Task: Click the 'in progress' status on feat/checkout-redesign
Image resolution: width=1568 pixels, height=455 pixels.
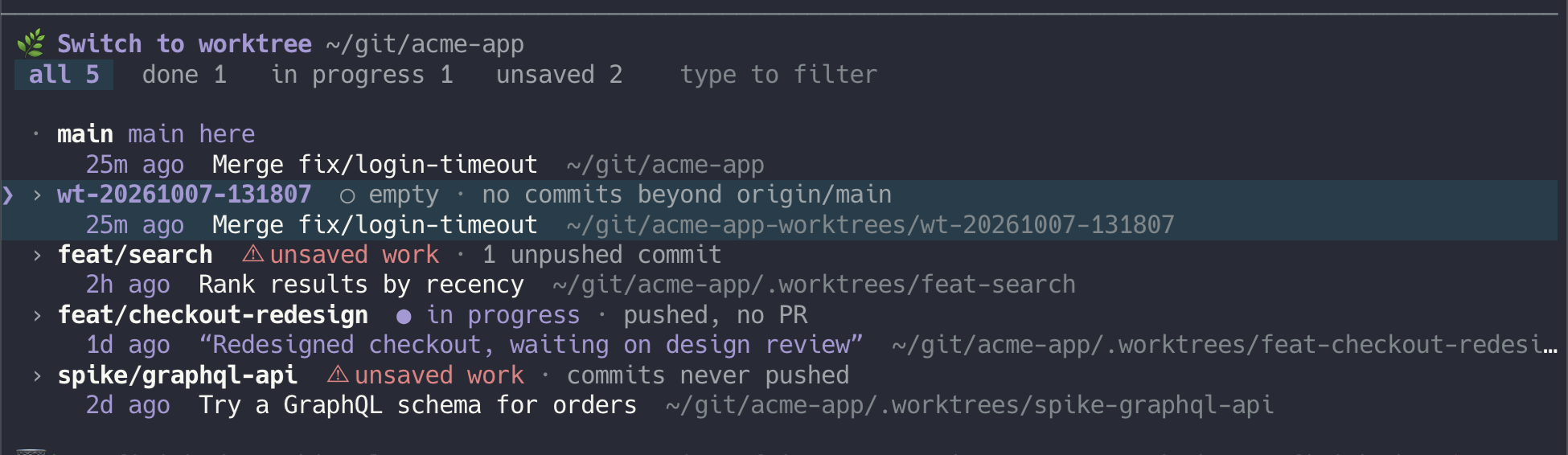Action: click(503, 315)
